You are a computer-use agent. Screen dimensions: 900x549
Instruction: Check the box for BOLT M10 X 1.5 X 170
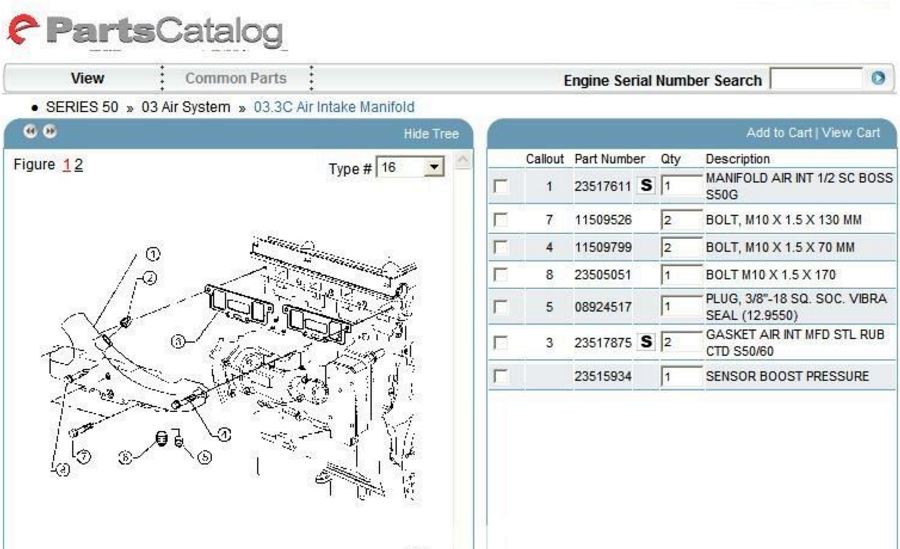(501, 275)
